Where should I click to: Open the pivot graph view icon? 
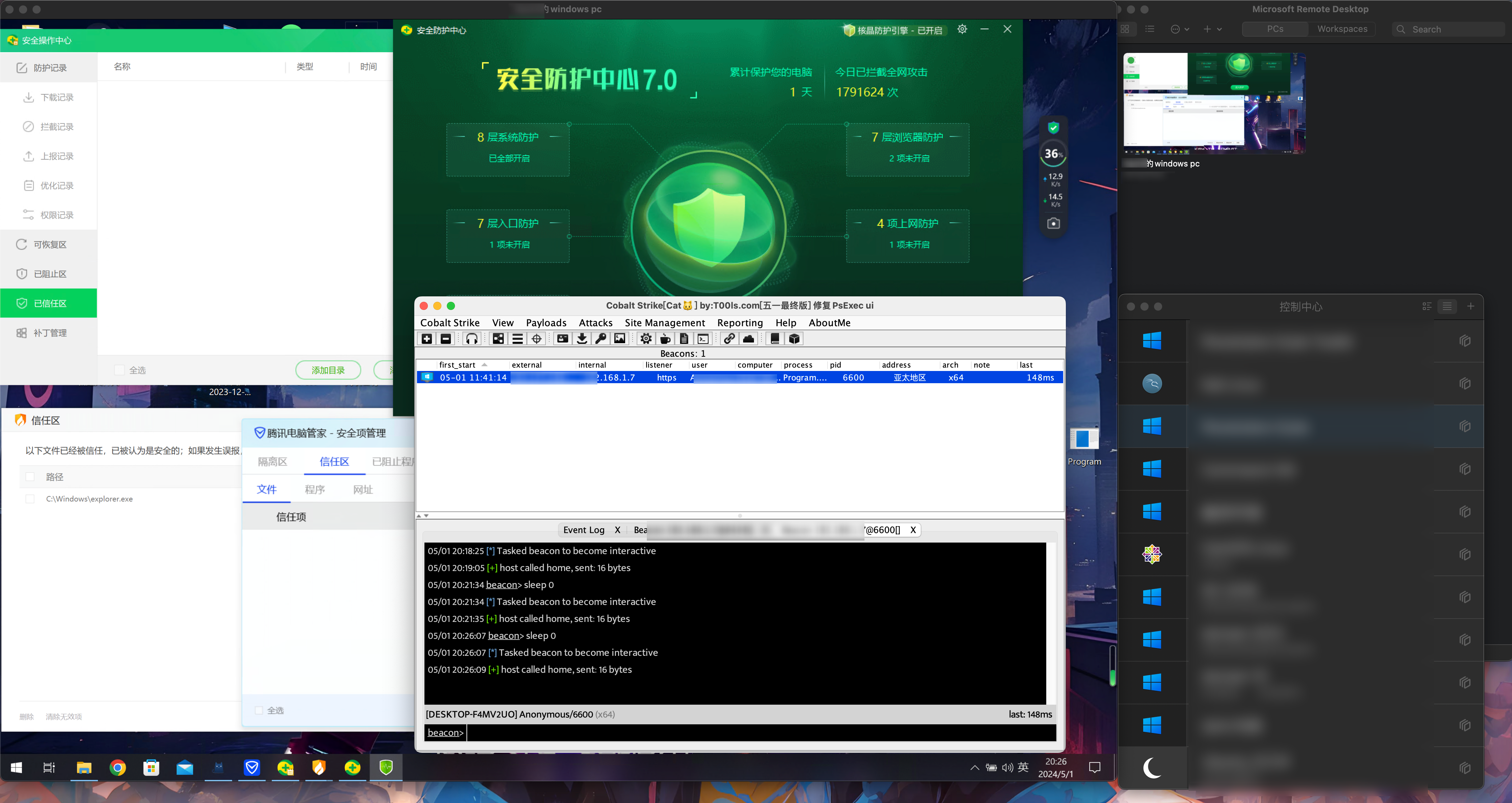click(x=498, y=339)
